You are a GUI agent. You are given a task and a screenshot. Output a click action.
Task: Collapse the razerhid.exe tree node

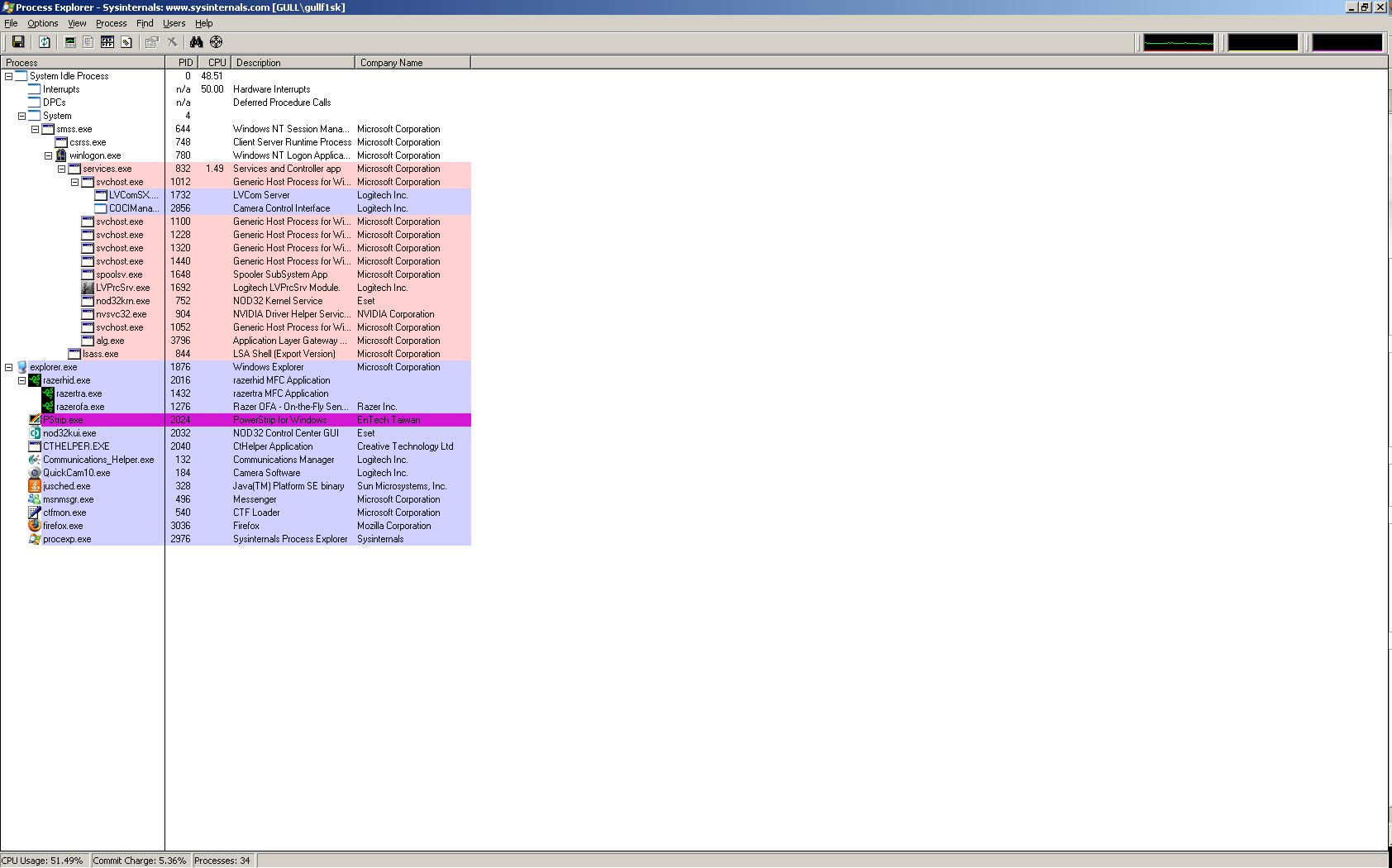point(21,380)
